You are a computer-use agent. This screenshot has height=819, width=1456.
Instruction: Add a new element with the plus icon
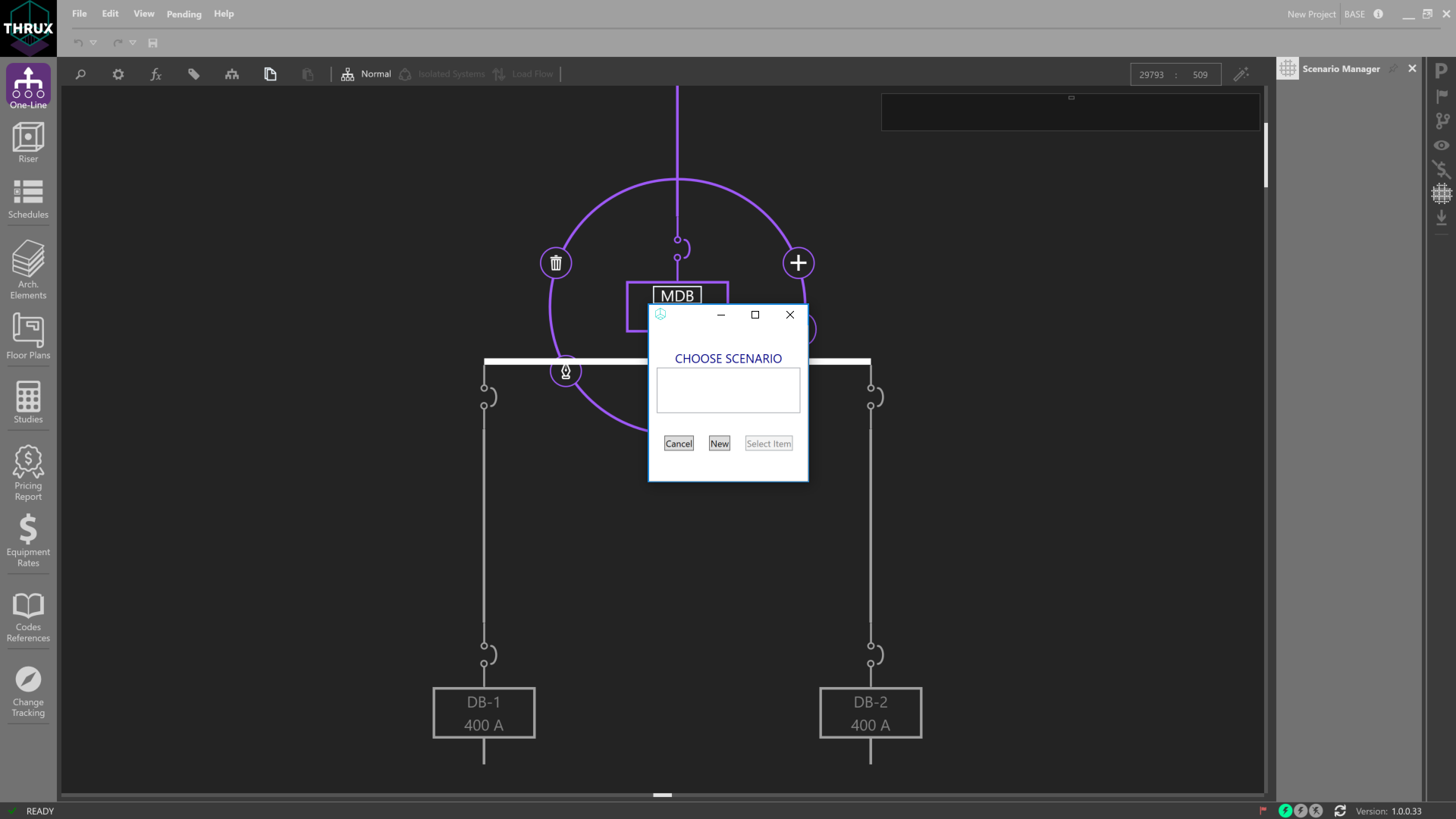tap(798, 262)
